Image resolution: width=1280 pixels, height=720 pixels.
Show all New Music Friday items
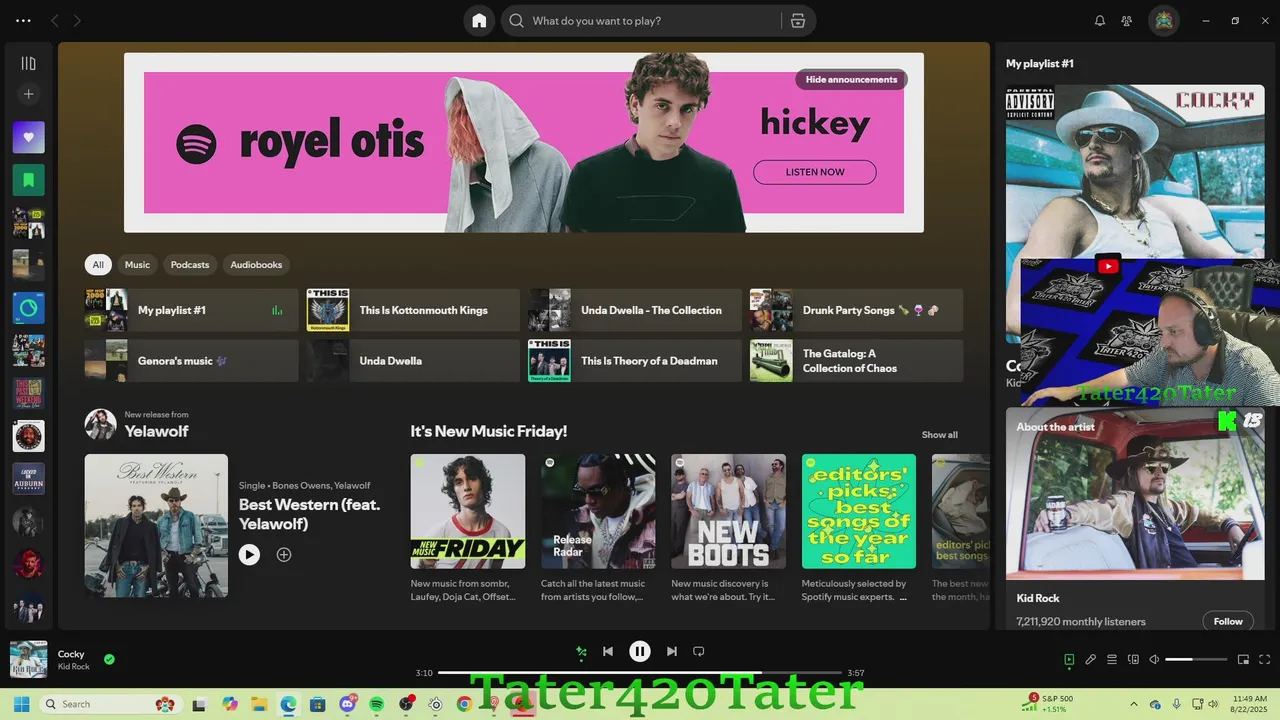click(x=939, y=435)
